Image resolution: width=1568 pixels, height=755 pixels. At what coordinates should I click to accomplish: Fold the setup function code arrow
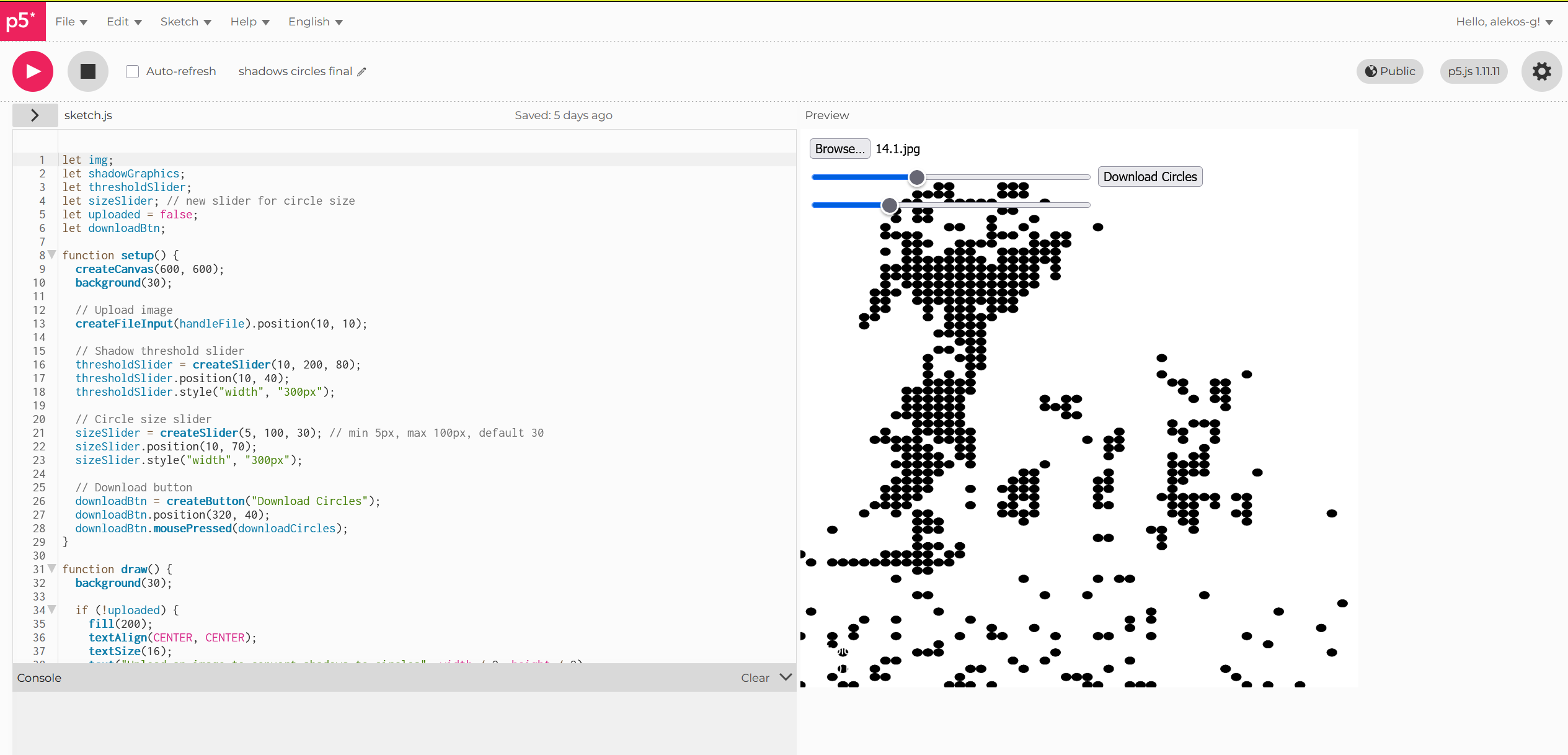pos(52,254)
